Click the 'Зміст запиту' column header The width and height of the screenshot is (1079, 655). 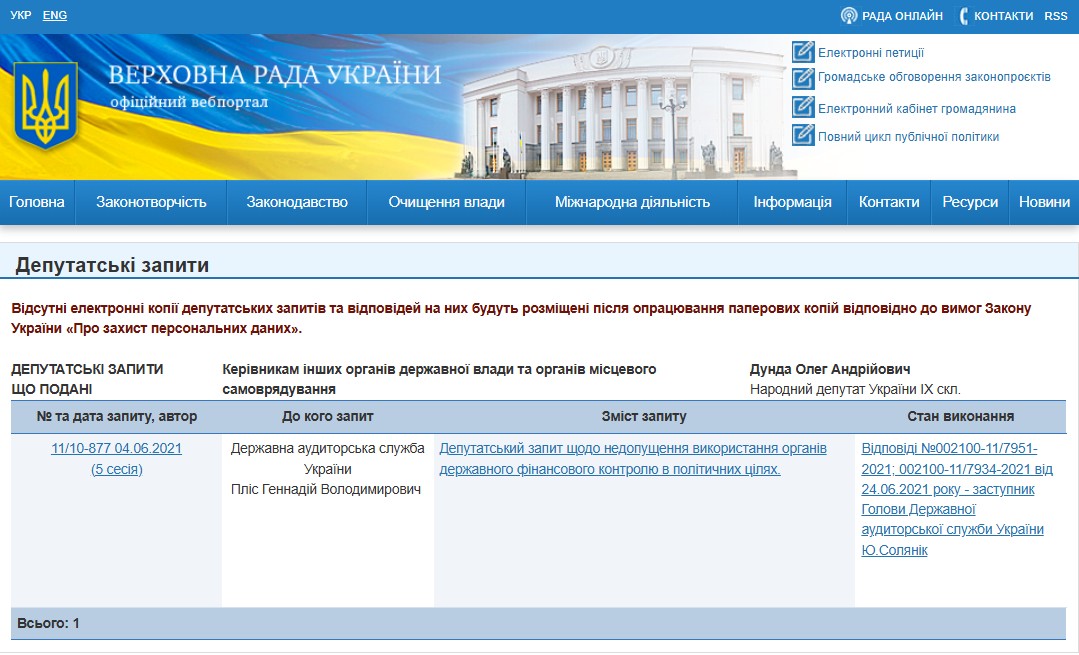[x=644, y=416]
